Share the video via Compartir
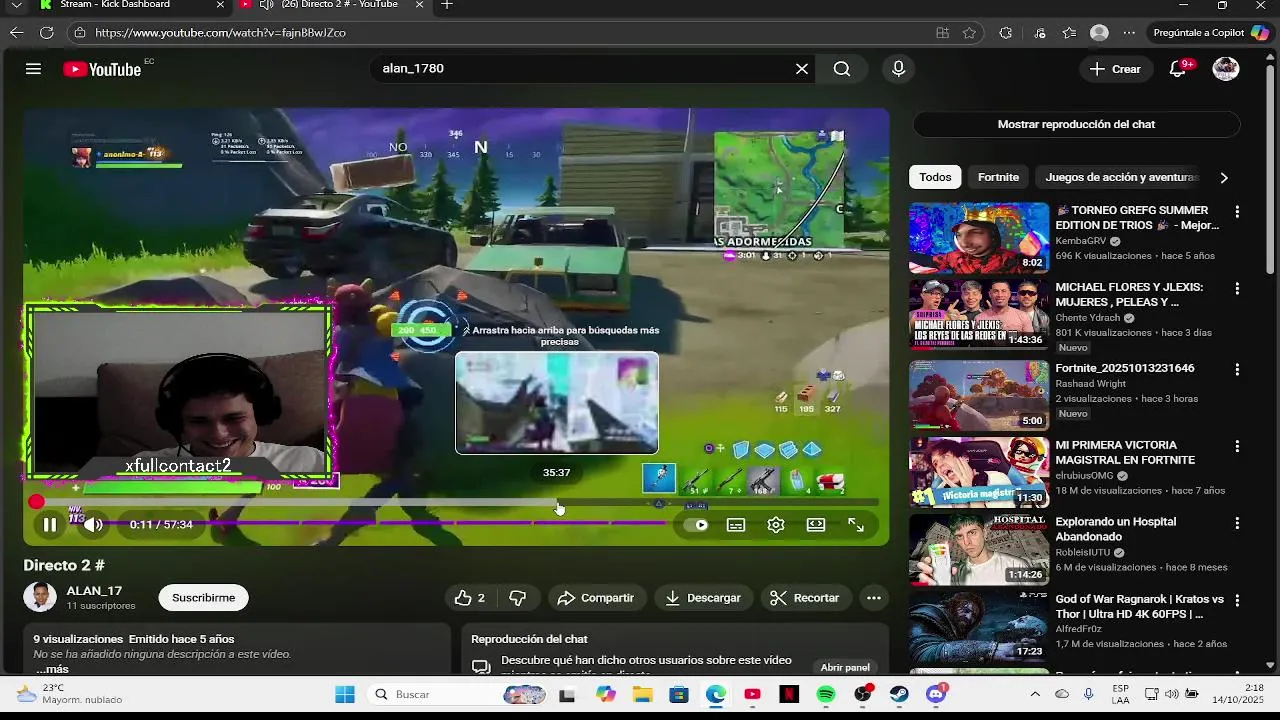 coord(596,598)
